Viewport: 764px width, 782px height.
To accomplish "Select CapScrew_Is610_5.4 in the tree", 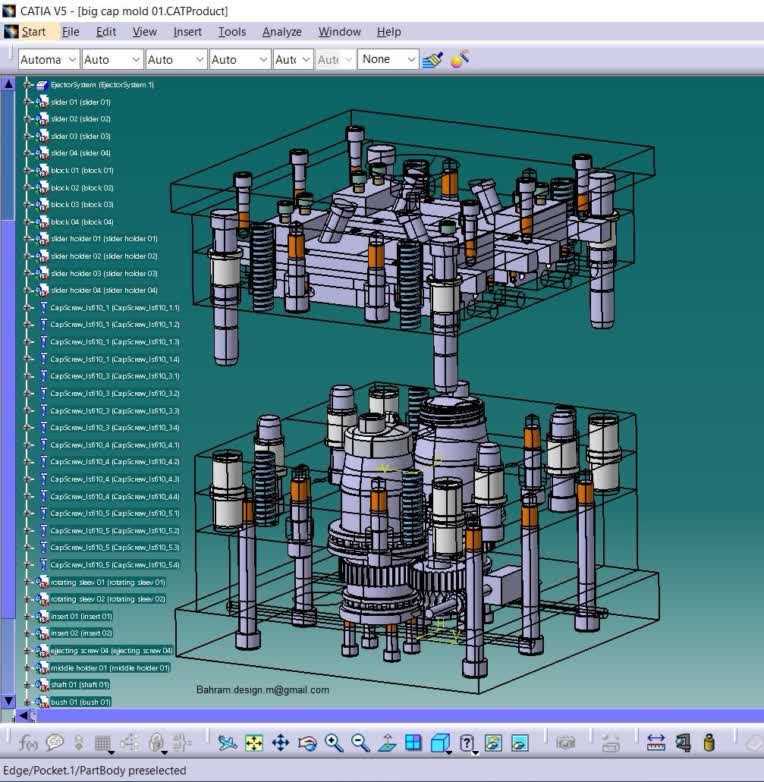I will 115,565.
